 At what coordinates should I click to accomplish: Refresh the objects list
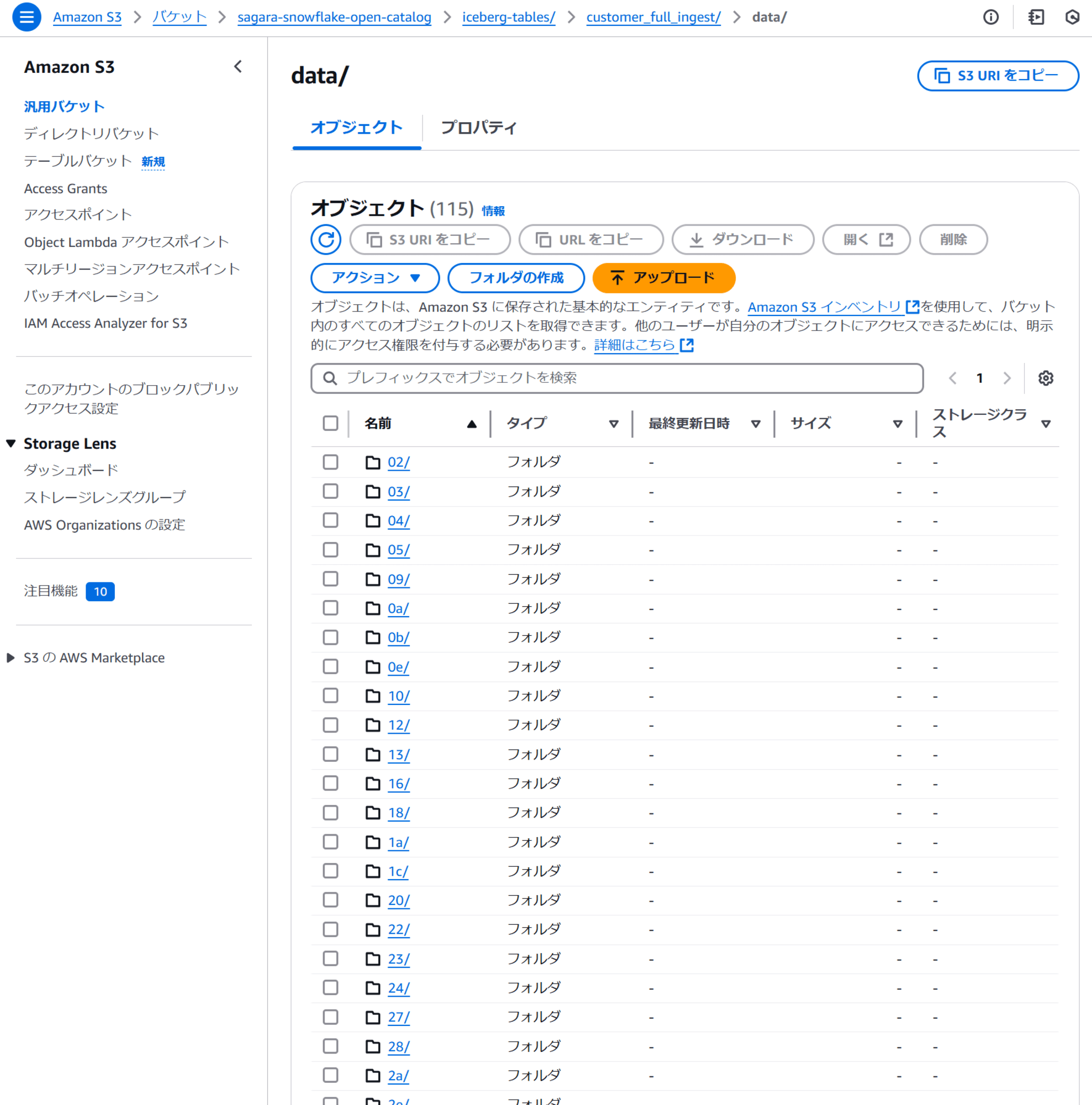(326, 240)
